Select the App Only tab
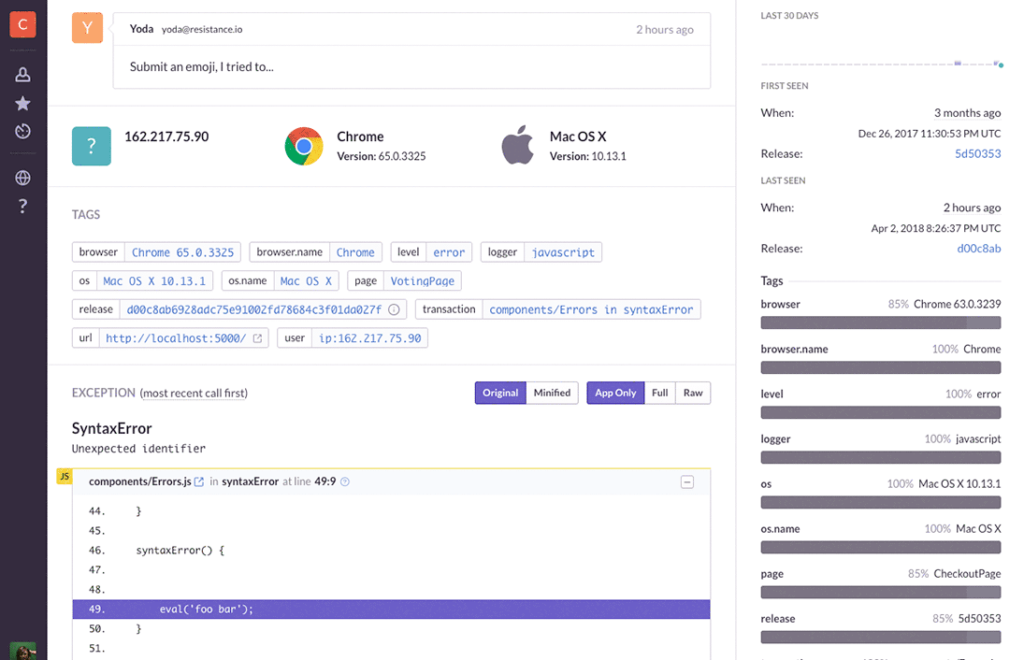This screenshot has height=660, width=1024. tap(615, 393)
